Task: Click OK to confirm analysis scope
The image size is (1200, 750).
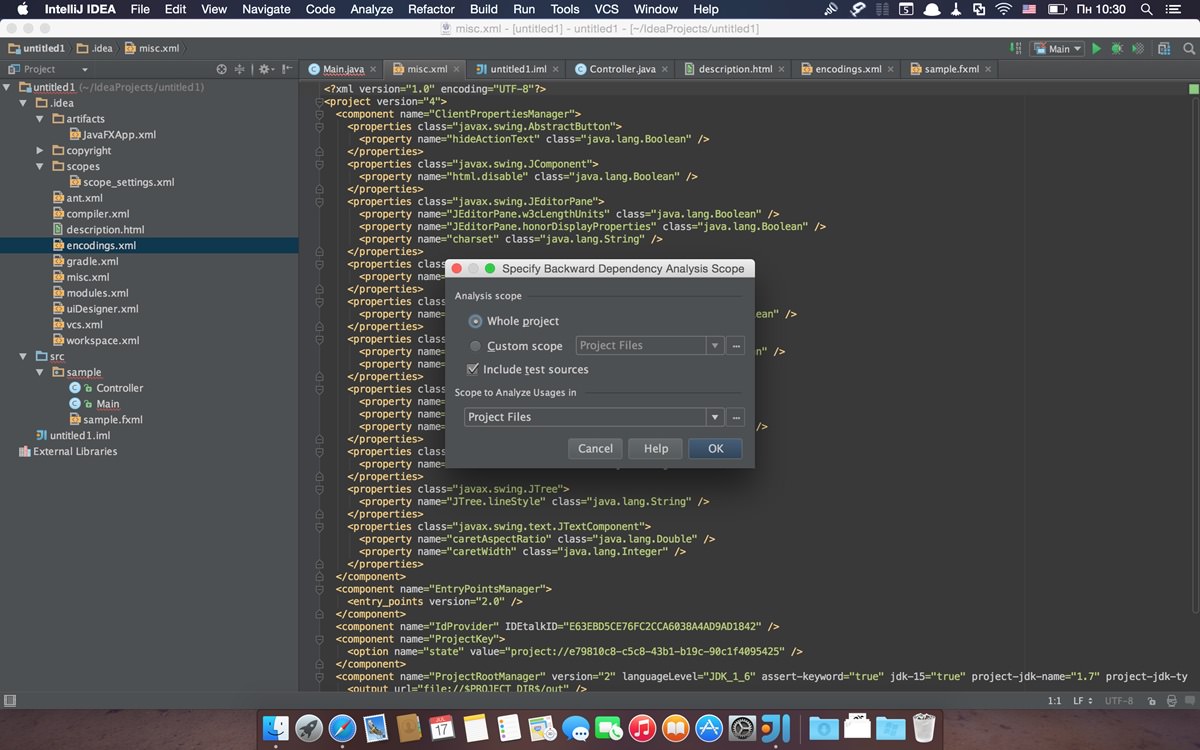Action: 714,448
